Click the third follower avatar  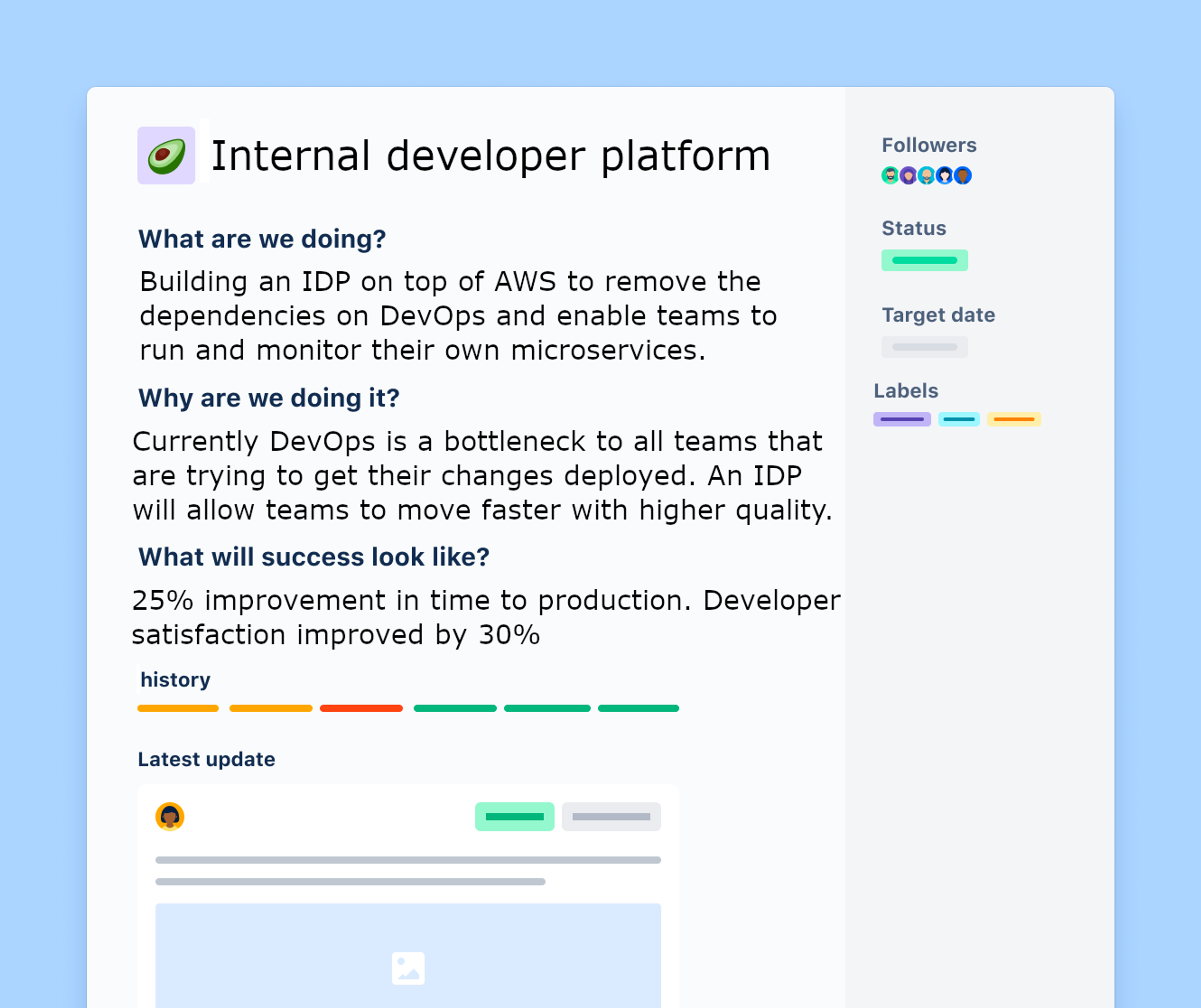926,175
